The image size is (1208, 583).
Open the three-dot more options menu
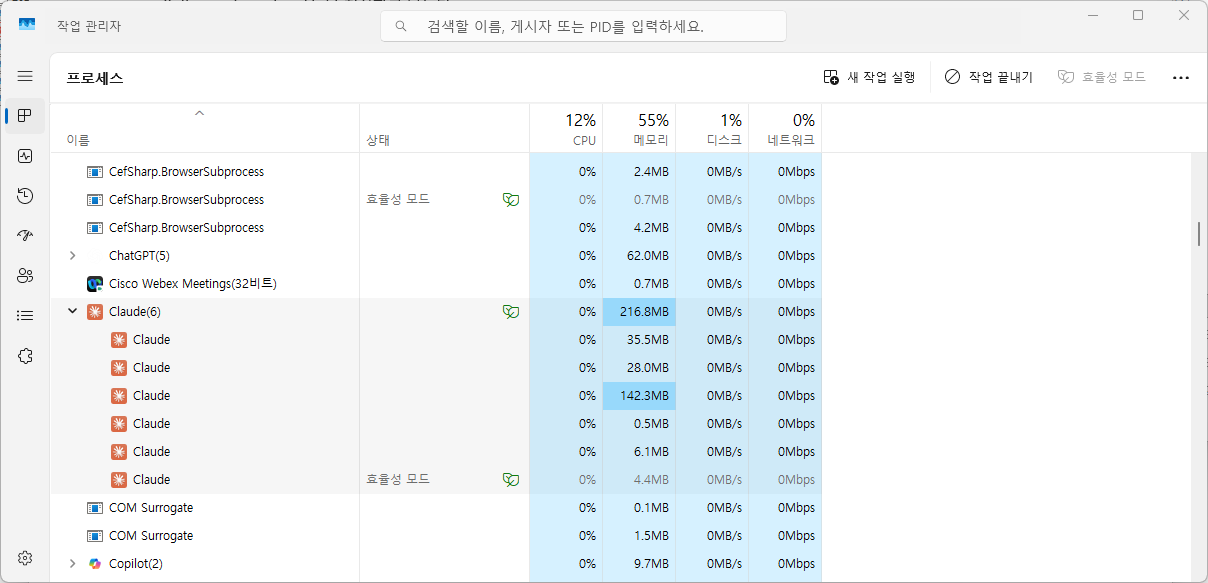point(1181,77)
